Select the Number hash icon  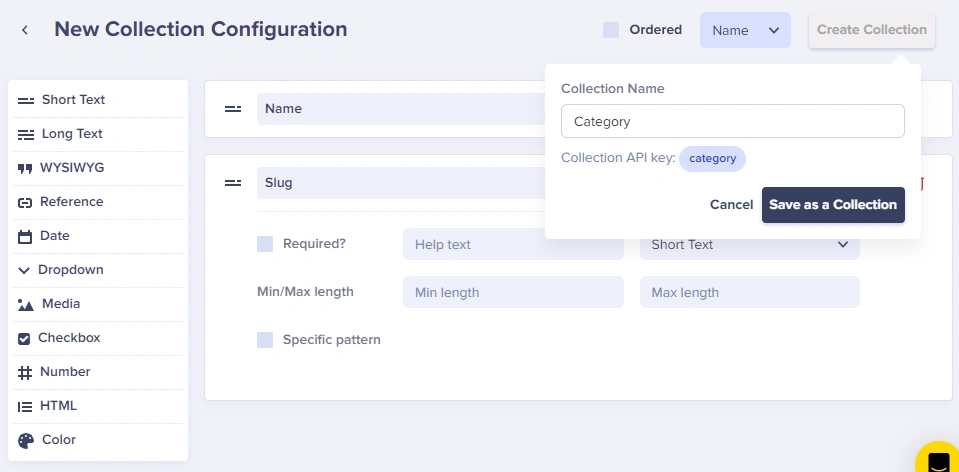point(25,373)
